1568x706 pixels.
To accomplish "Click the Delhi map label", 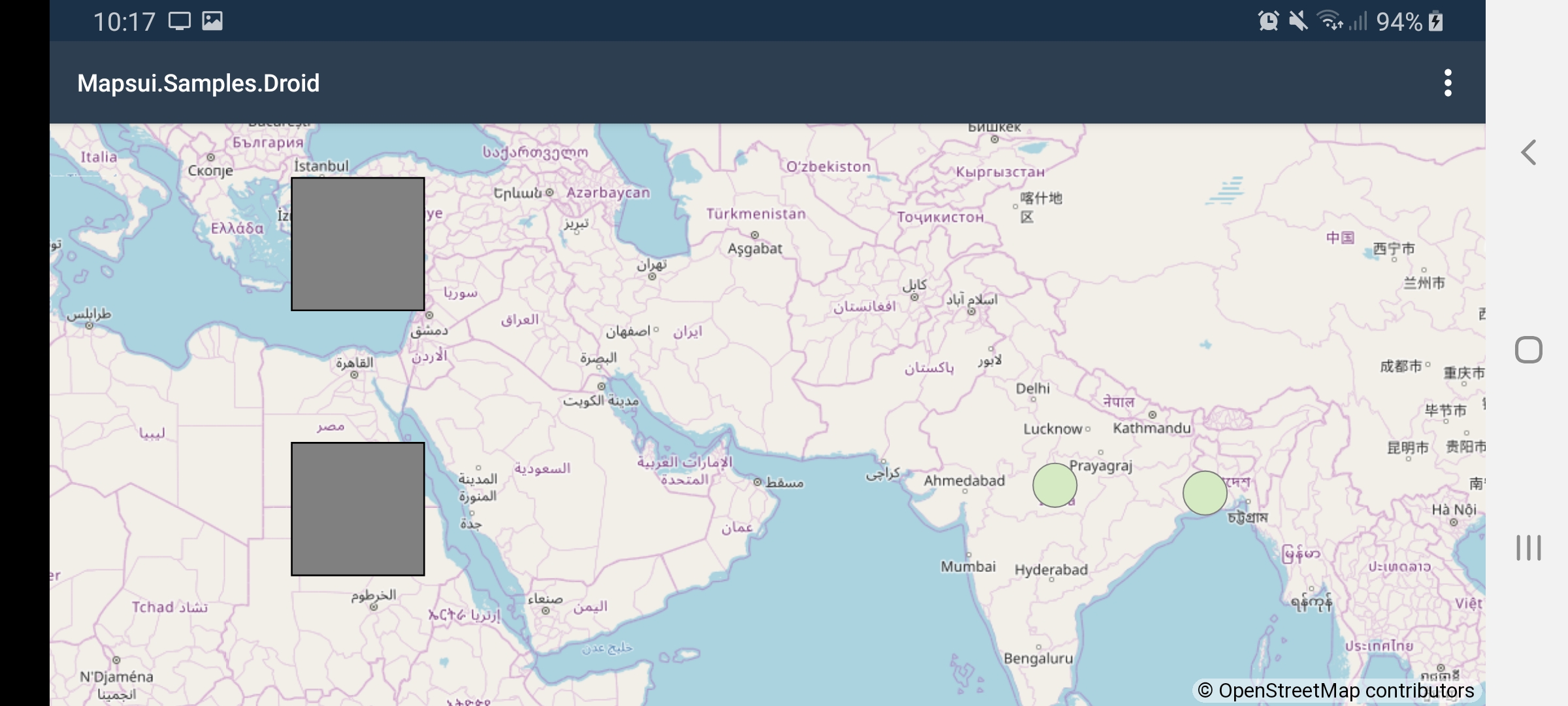I will (x=1033, y=388).
